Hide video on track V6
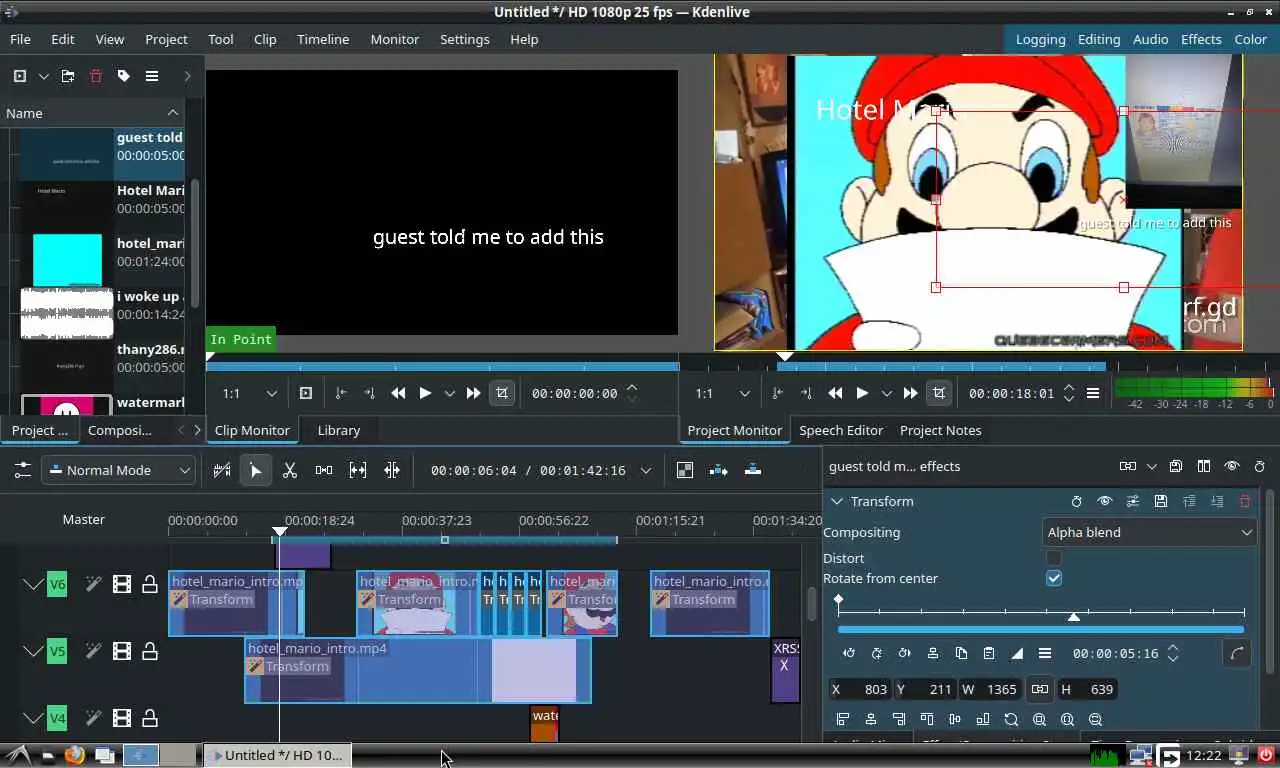The image size is (1280, 768). 122,584
